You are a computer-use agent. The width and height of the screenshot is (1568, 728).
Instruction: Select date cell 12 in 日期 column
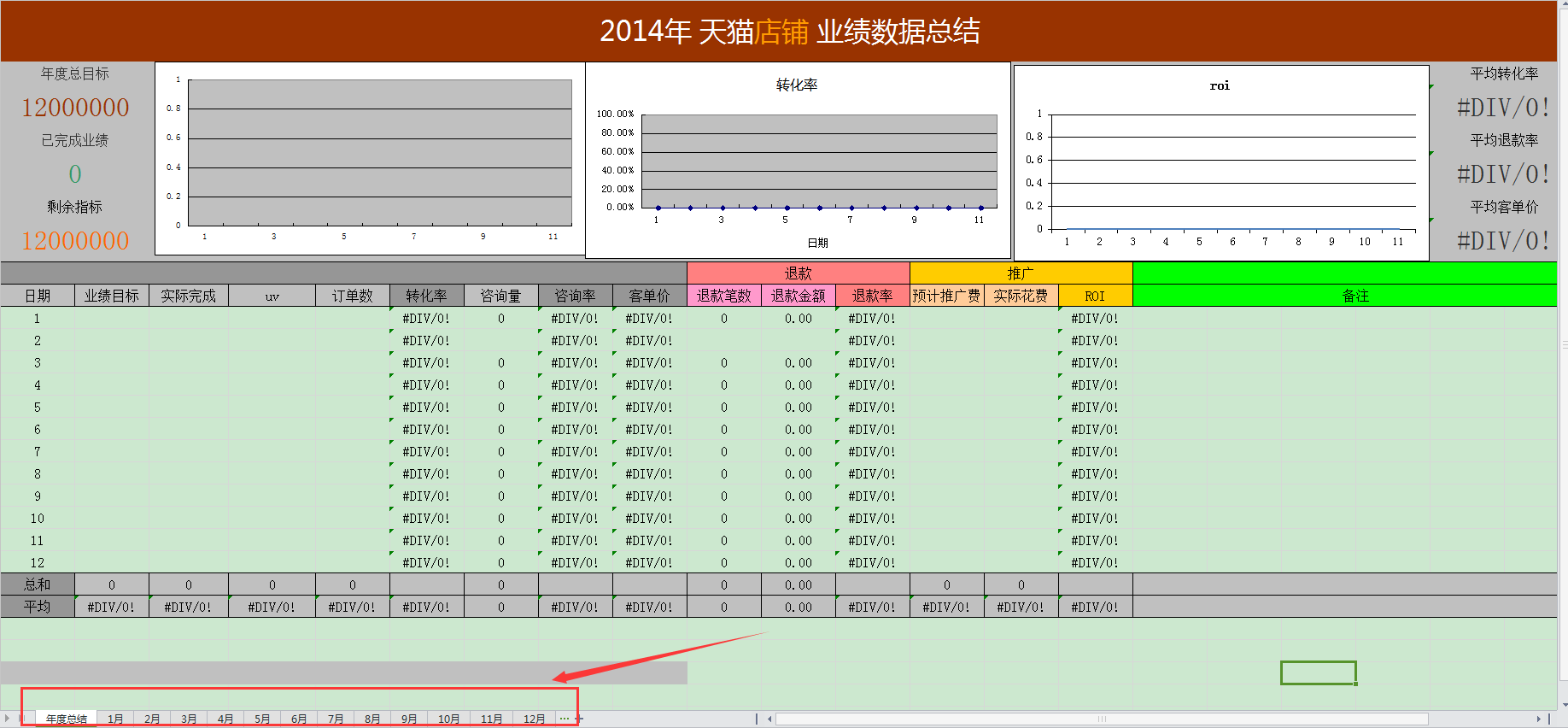tap(38, 562)
